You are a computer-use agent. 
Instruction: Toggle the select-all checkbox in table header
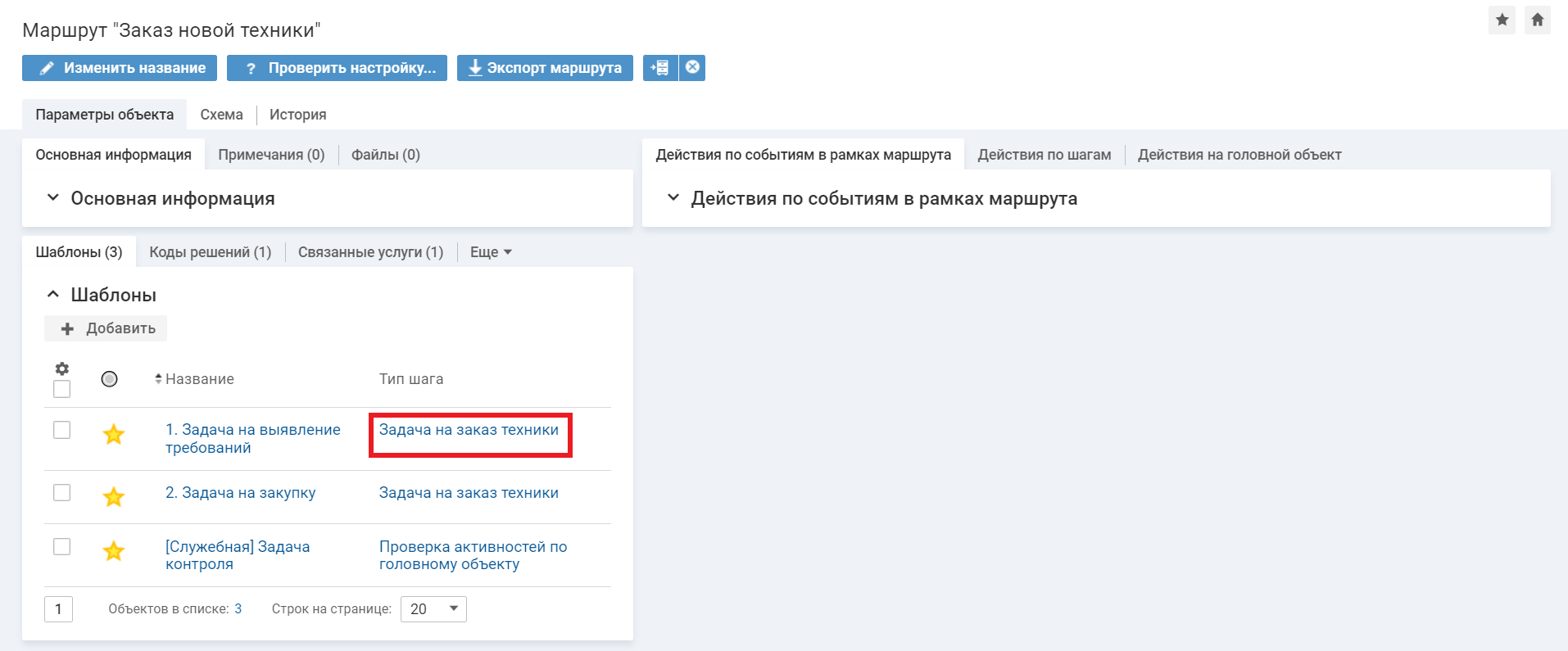61,389
